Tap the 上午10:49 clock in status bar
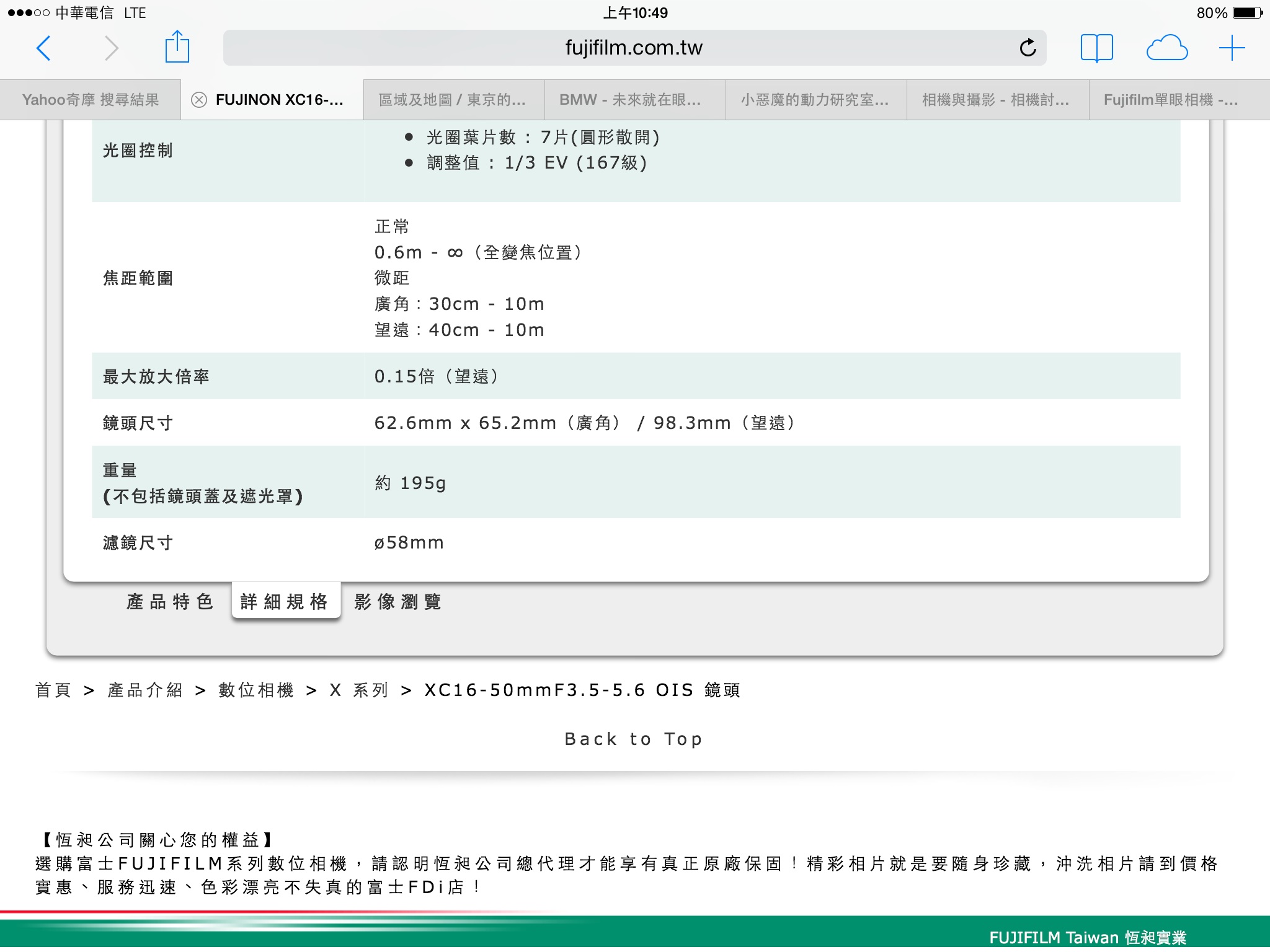The height and width of the screenshot is (952, 1270). pos(635,13)
